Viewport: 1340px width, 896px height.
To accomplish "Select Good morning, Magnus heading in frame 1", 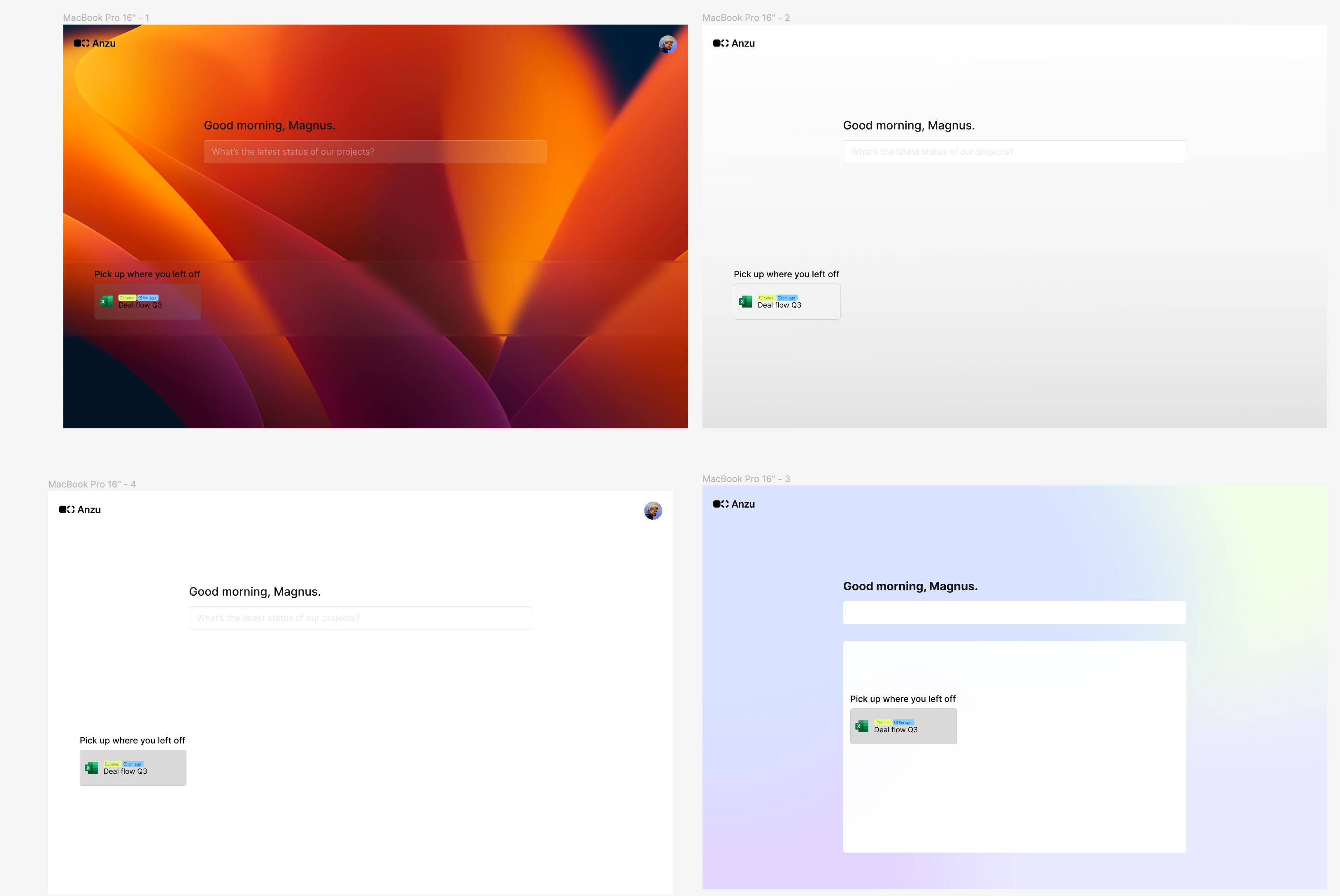I will click(x=269, y=126).
